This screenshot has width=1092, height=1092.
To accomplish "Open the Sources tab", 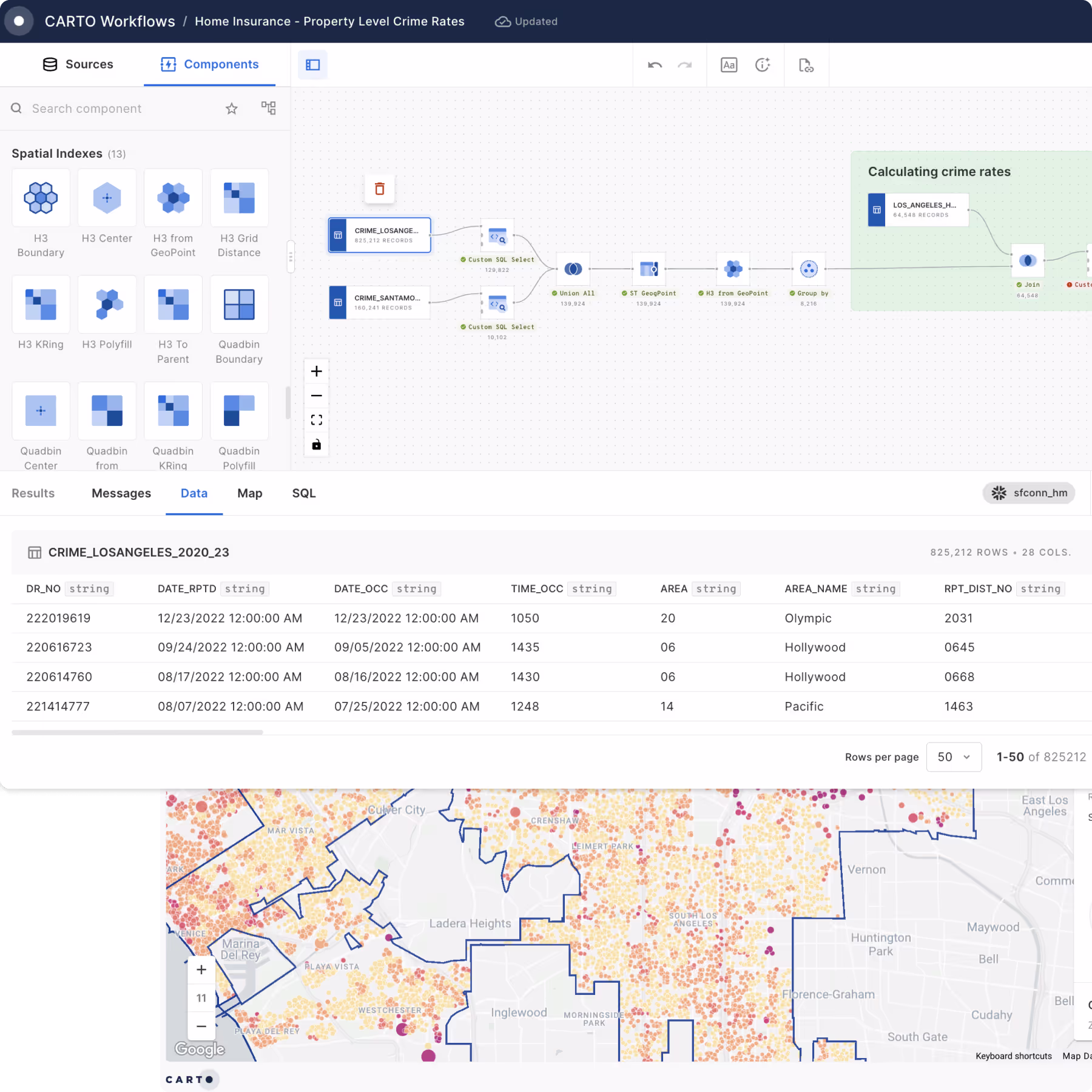I will tap(78, 64).
